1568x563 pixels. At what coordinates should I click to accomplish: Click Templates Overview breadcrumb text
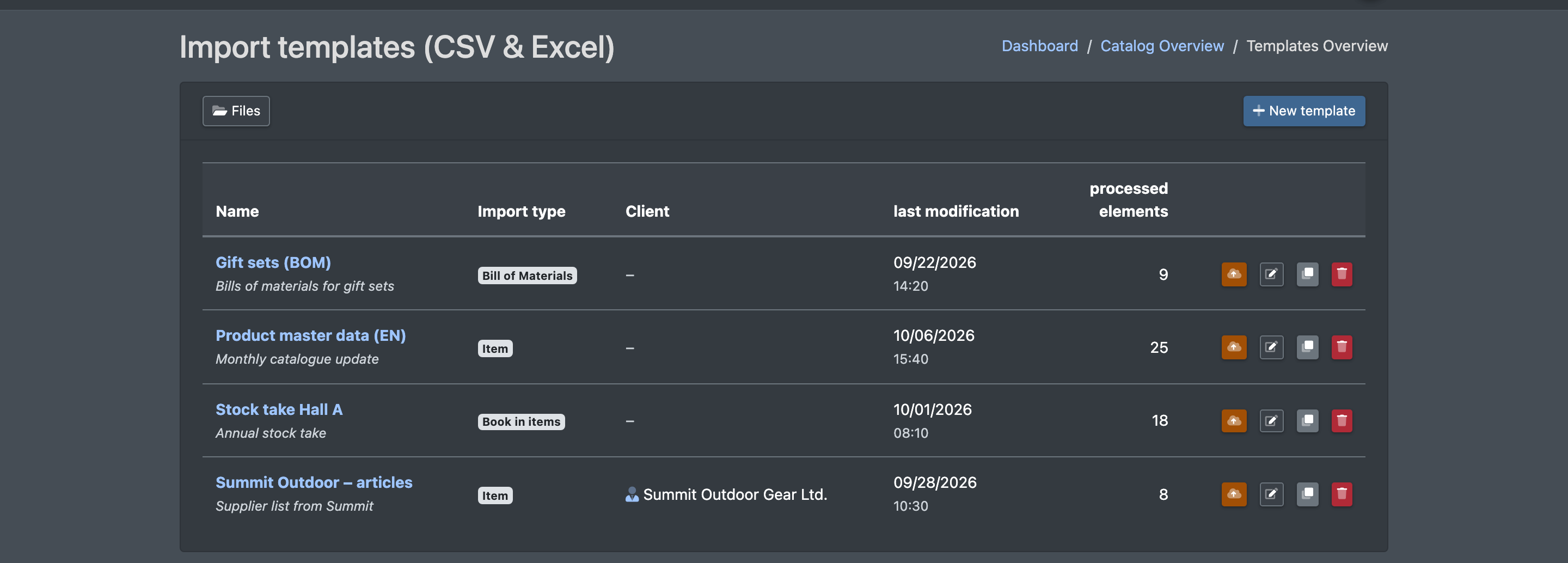coord(1317,46)
